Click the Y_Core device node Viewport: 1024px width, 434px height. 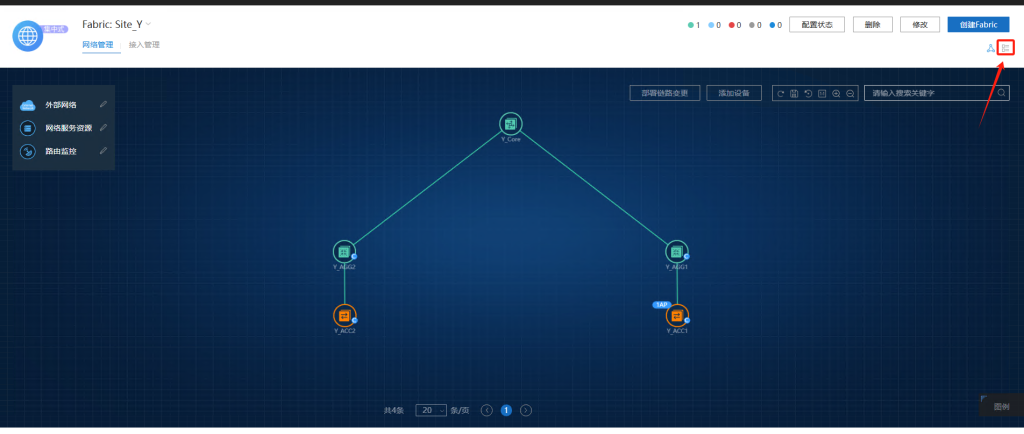point(511,124)
